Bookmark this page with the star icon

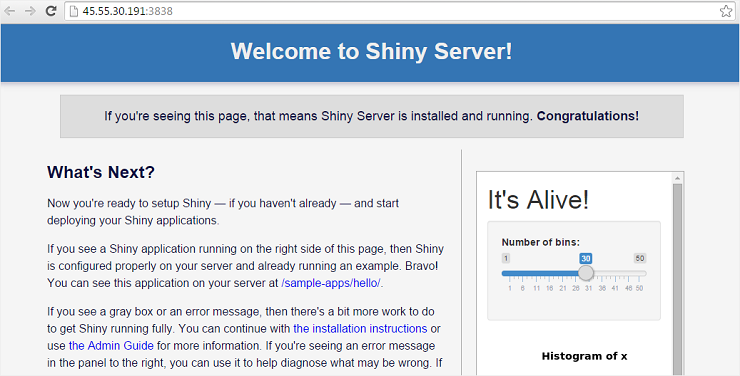coord(726,11)
